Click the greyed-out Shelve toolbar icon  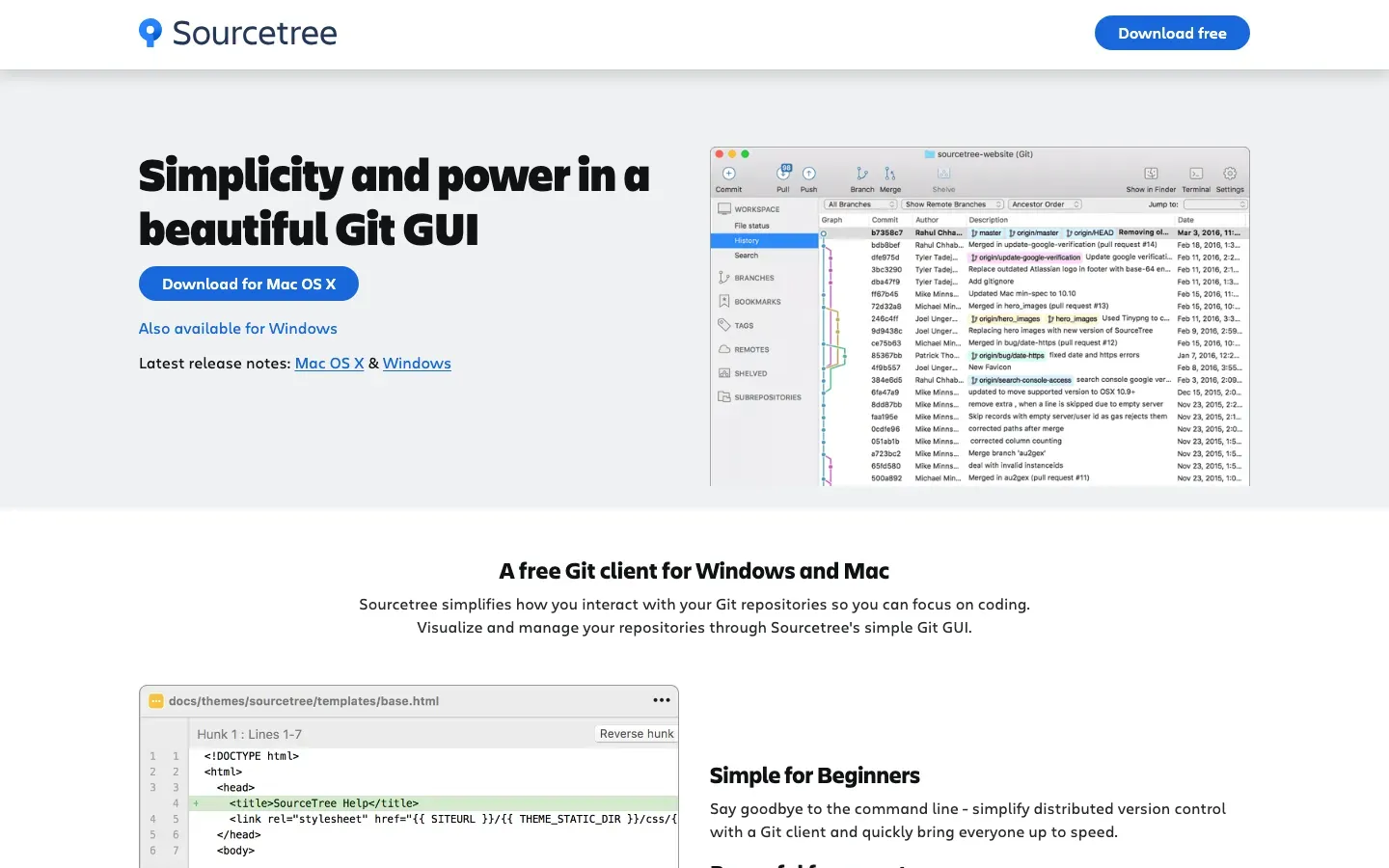tap(943, 174)
